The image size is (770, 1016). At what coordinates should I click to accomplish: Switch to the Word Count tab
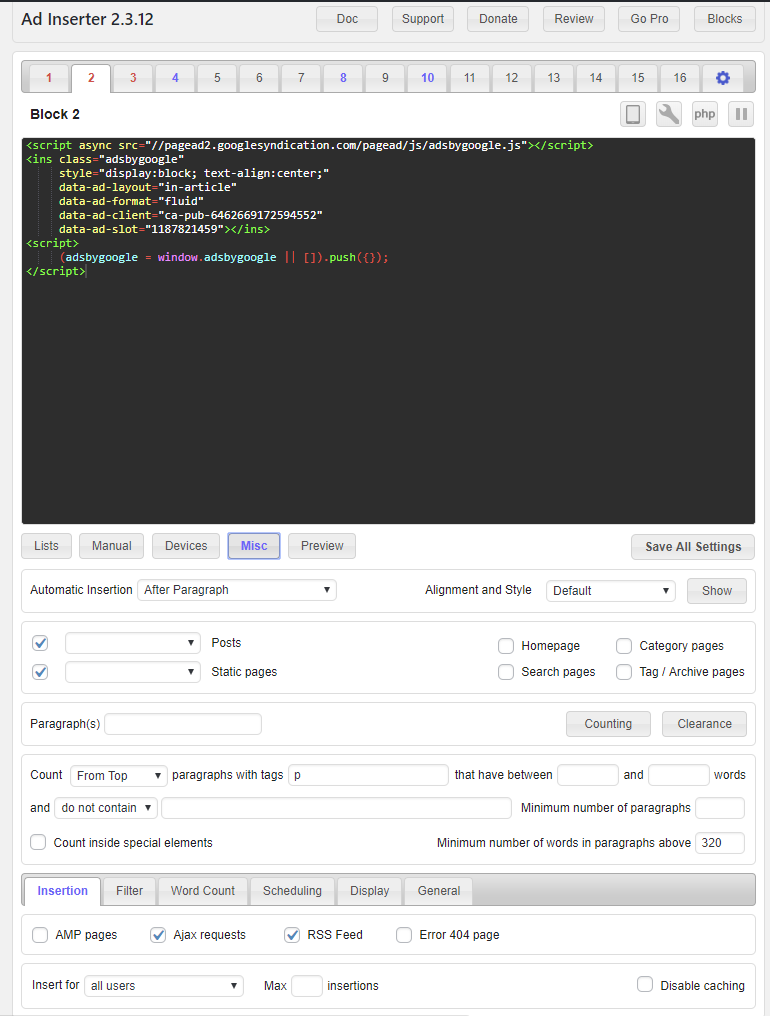pyautogui.click(x=203, y=891)
